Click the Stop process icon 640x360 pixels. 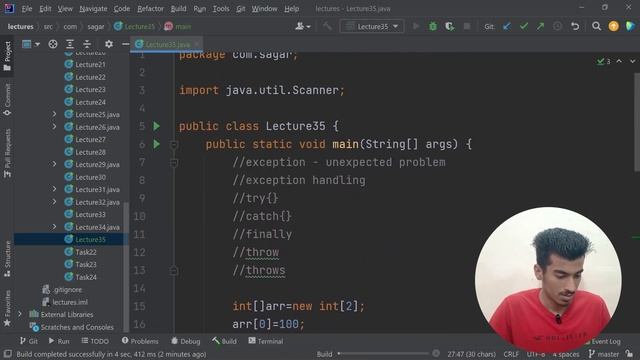point(467,27)
